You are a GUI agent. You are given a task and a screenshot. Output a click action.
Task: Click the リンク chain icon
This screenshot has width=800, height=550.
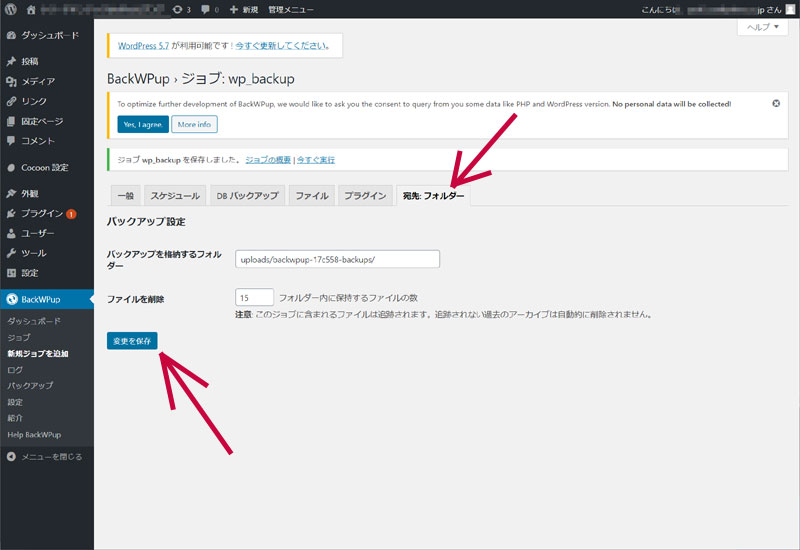pos(11,101)
